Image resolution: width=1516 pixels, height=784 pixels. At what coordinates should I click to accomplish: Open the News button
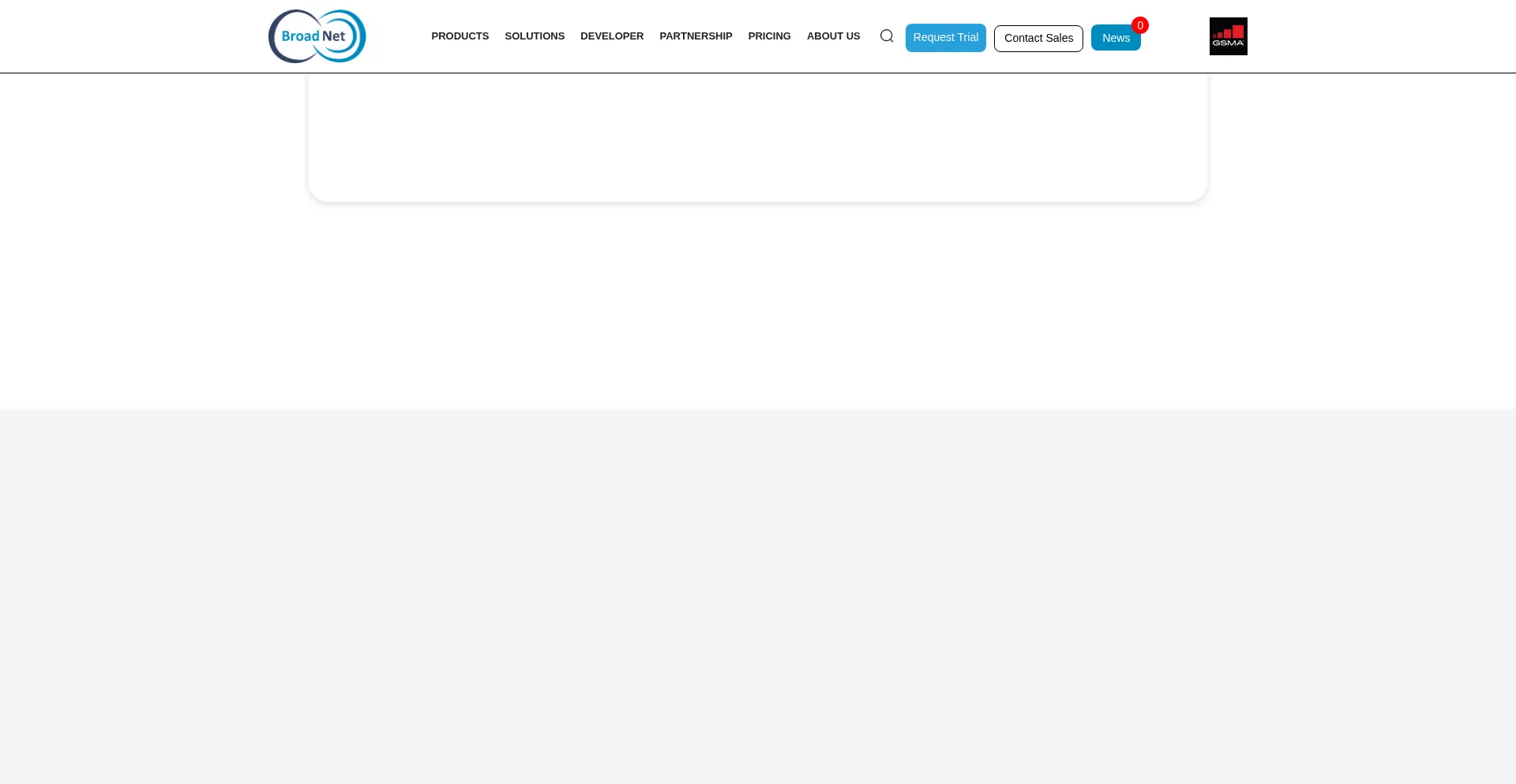pos(1116,38)
